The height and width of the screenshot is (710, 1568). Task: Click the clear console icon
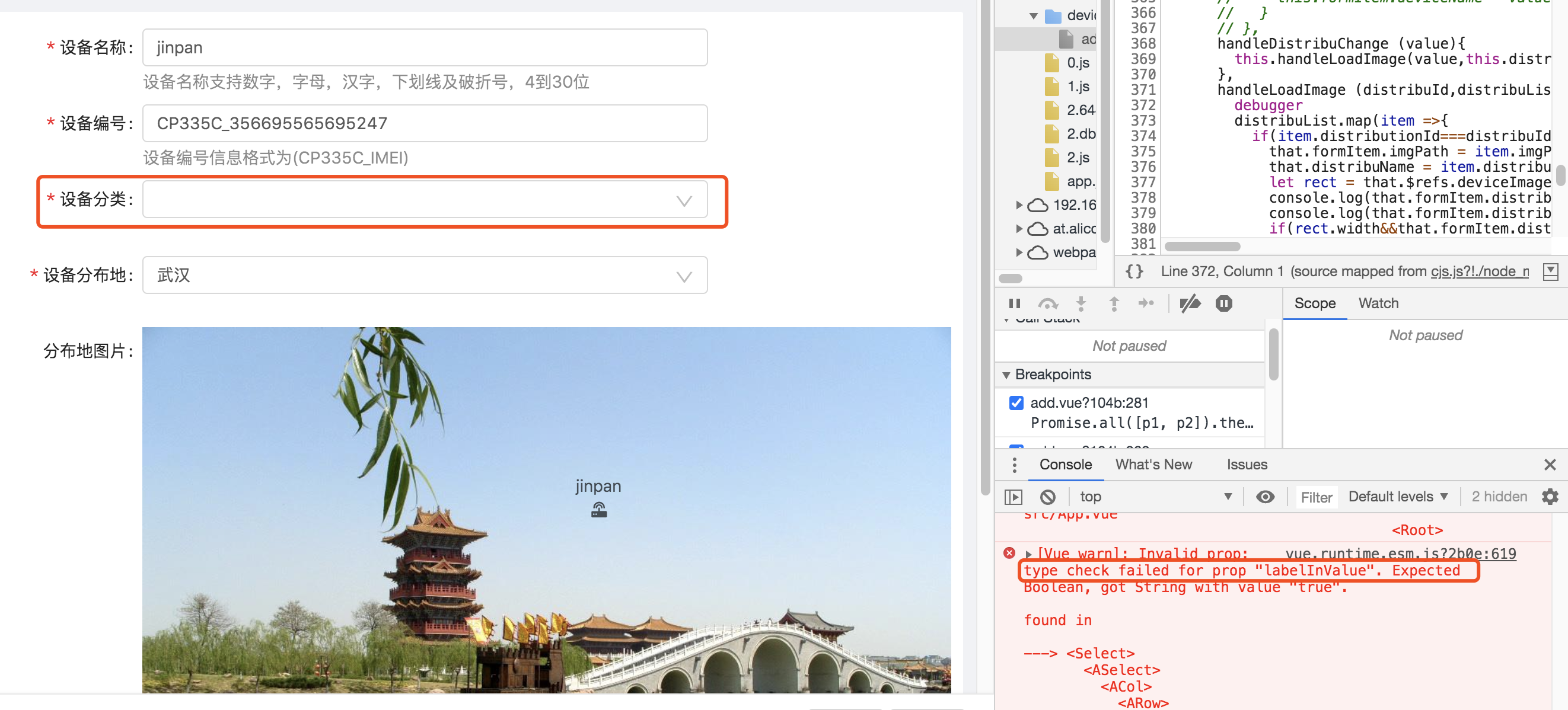pyautogui.click(x=1047, y=497)
